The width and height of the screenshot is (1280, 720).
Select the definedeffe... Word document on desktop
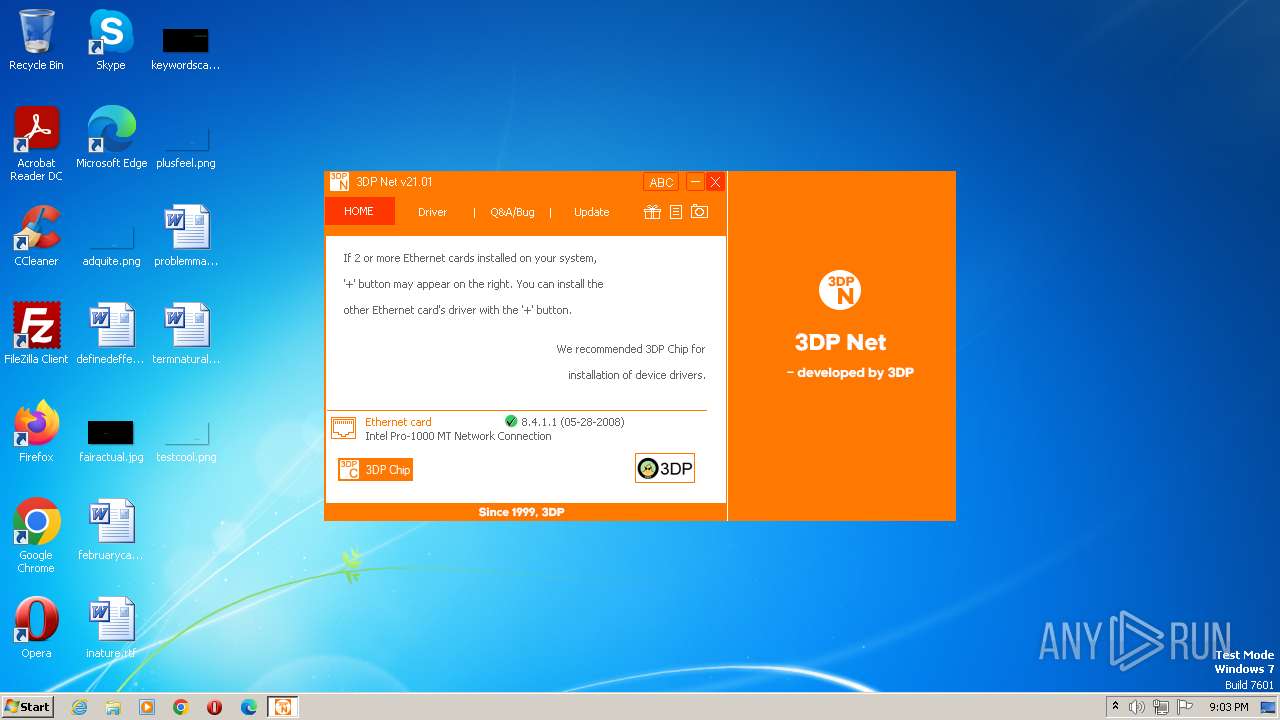[111, 334]
